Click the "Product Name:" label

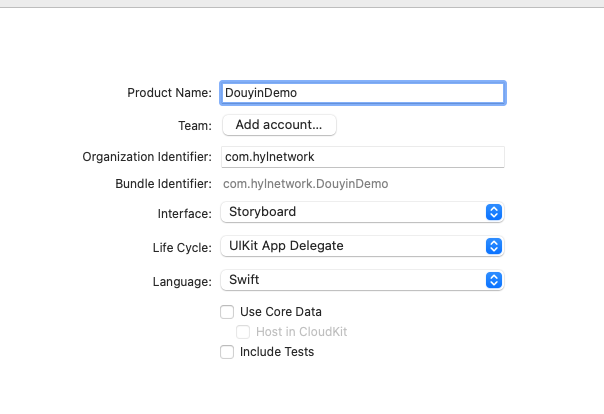[169, 93]
